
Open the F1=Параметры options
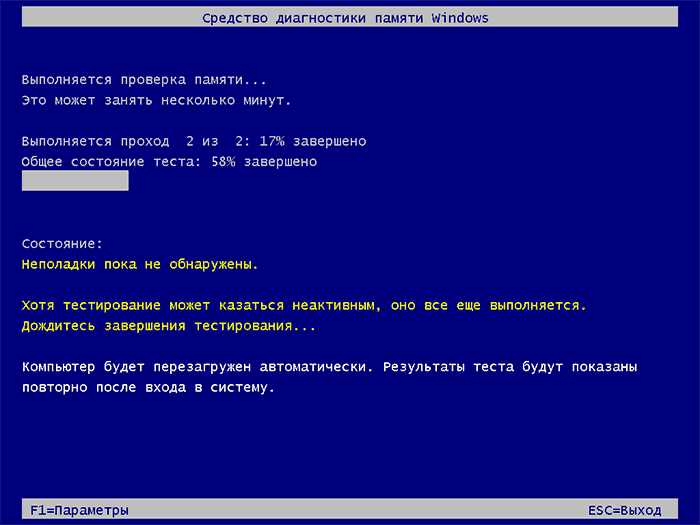pyautogui.click(x=79, y=510)
